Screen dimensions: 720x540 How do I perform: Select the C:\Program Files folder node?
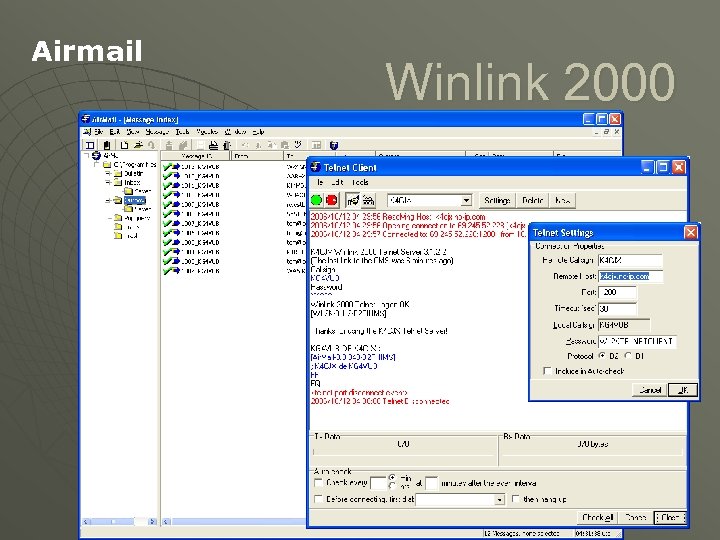click(x=135, y=164)
